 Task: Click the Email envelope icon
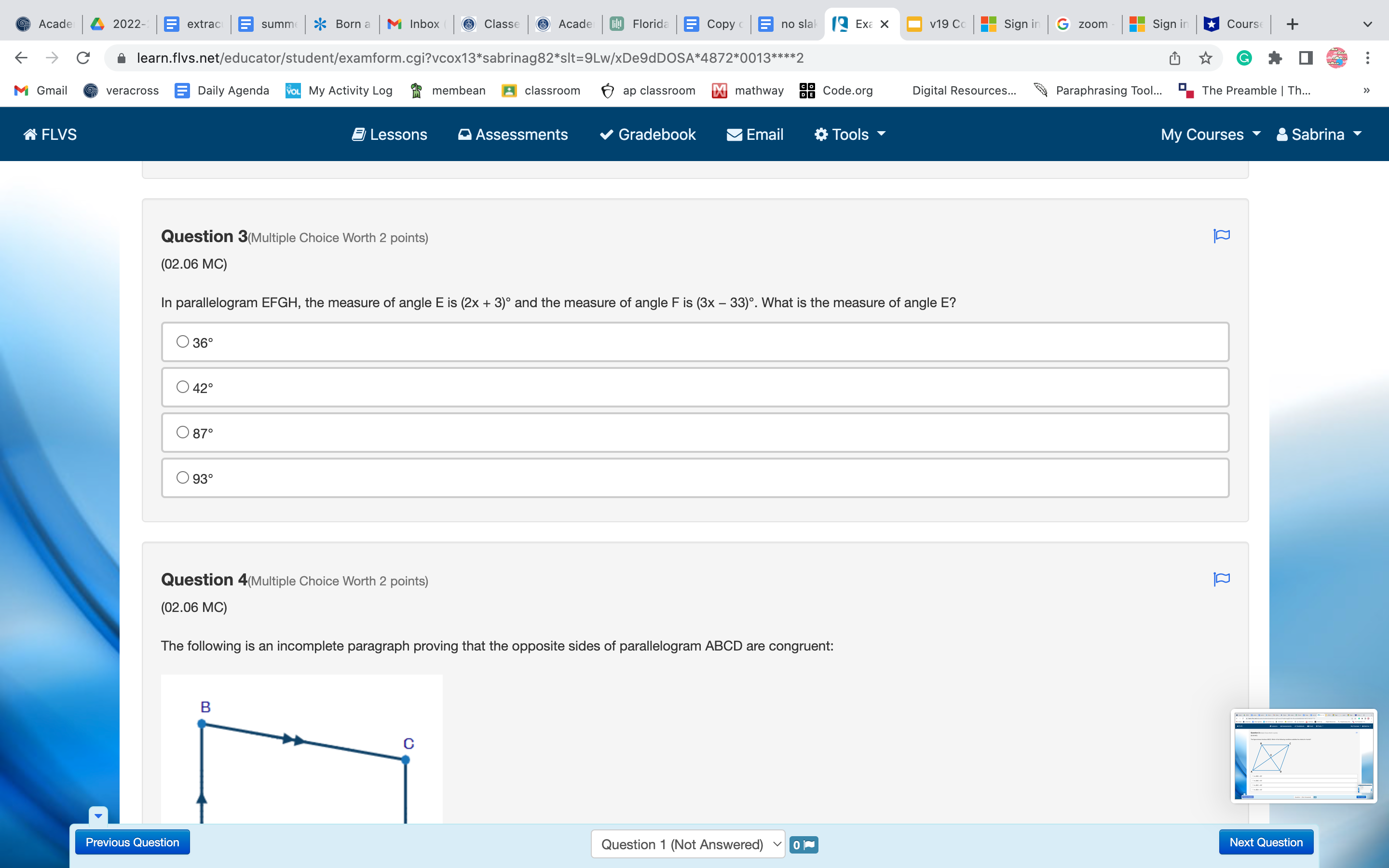pos(734,134)
